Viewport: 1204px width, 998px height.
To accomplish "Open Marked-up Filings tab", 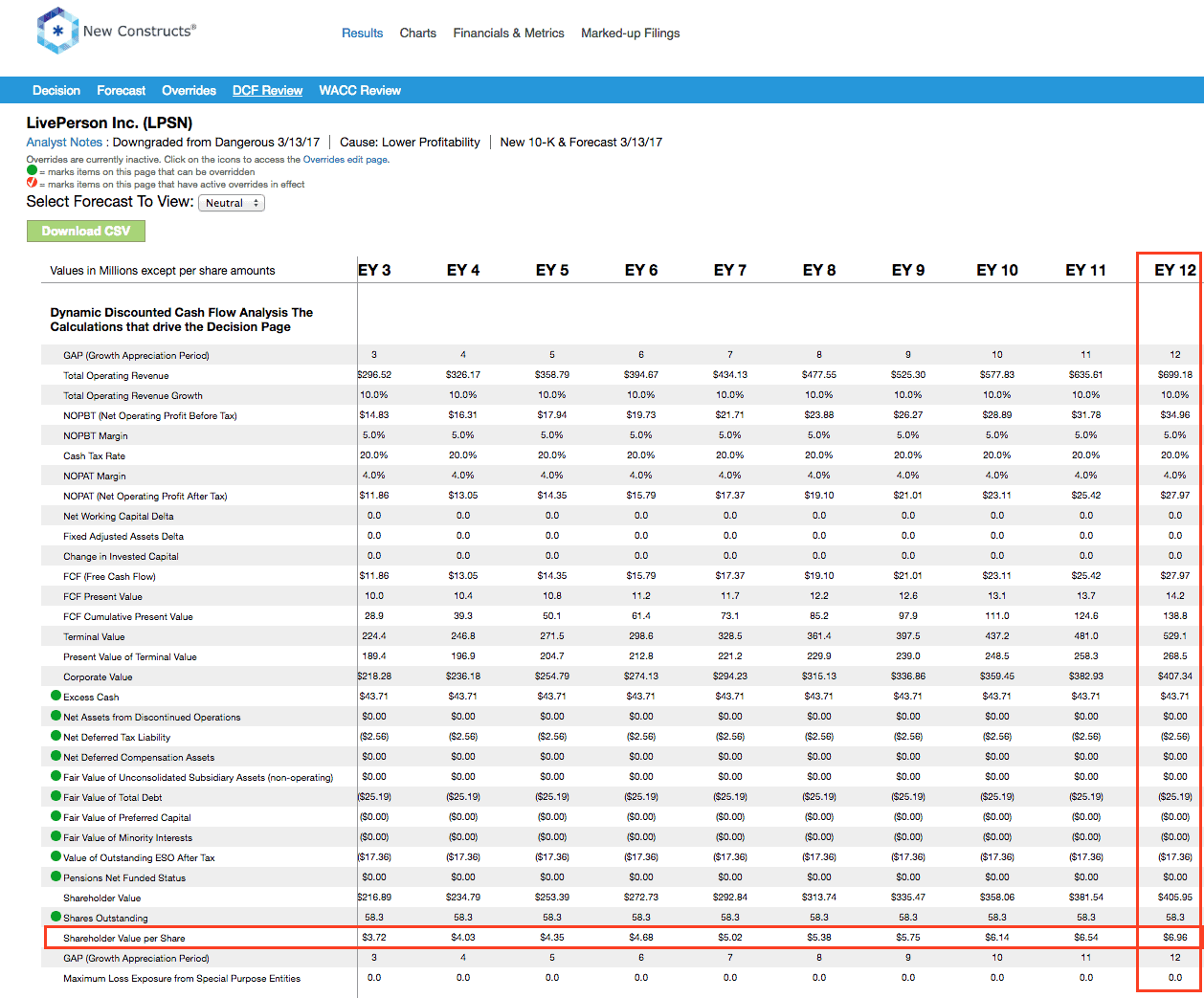I will (x=631, y=33).
